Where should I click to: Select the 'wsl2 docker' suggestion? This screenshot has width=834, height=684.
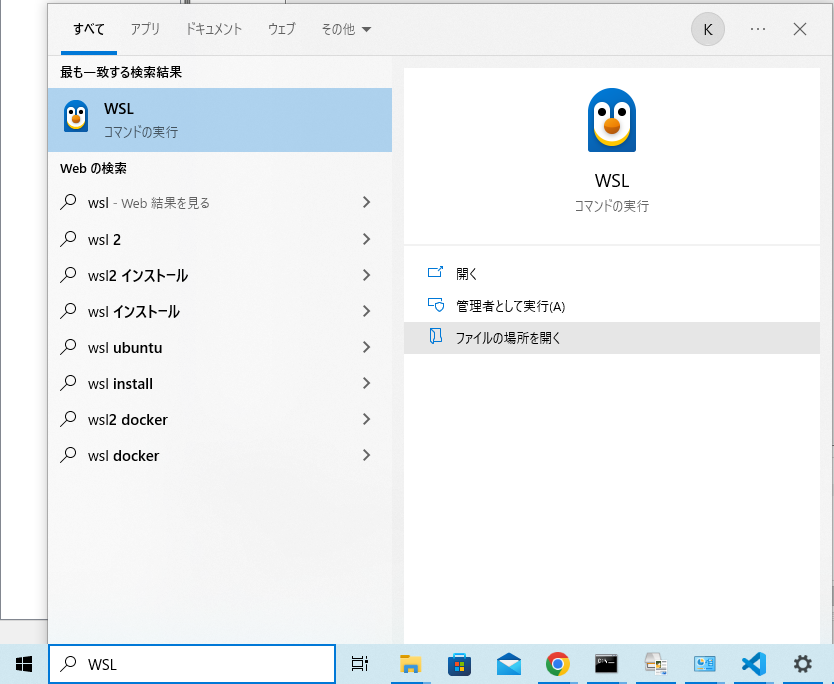(x=220, y=420)
